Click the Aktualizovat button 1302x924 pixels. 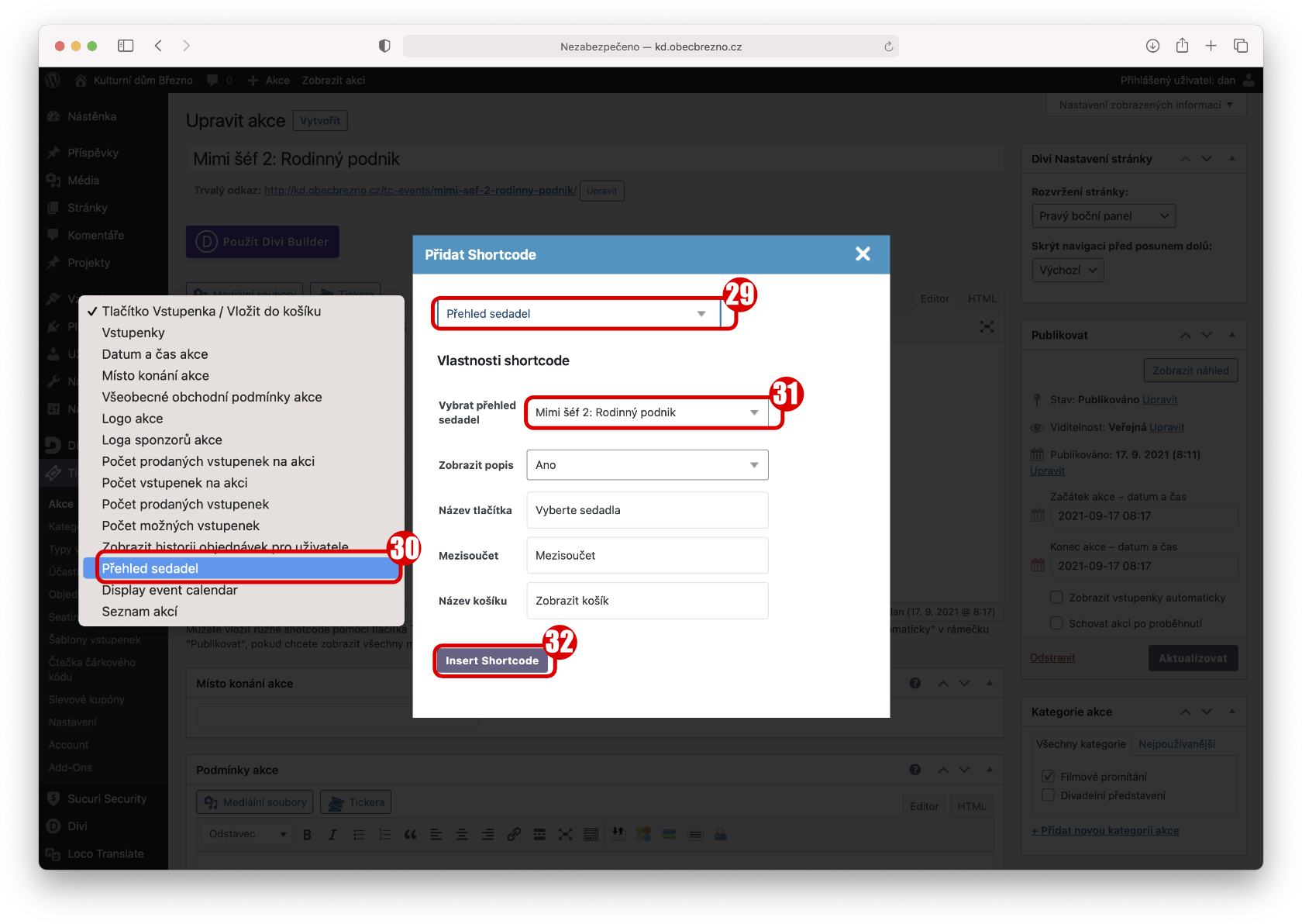tap(1192, 658)
